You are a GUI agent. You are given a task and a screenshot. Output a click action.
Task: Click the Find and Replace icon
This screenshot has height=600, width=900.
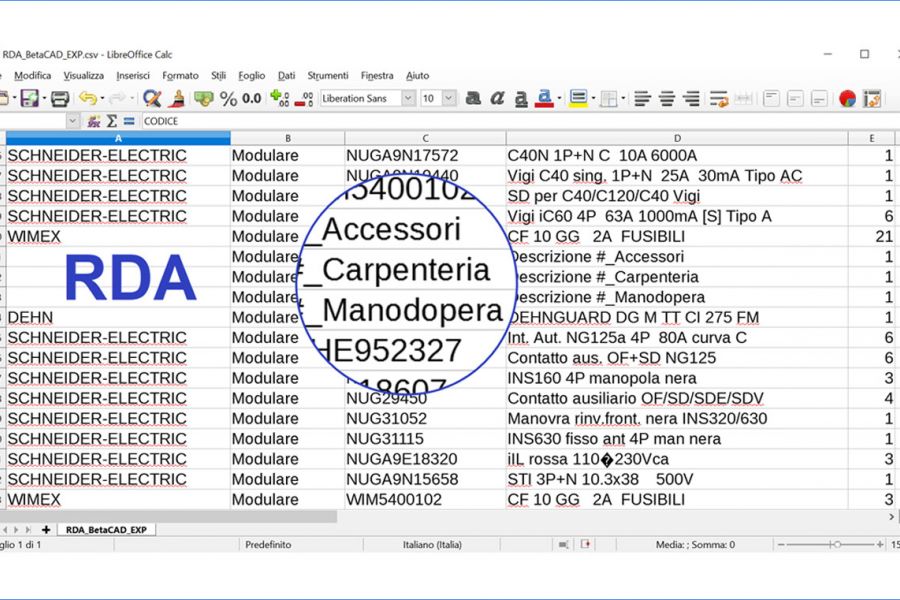[152, 98]
